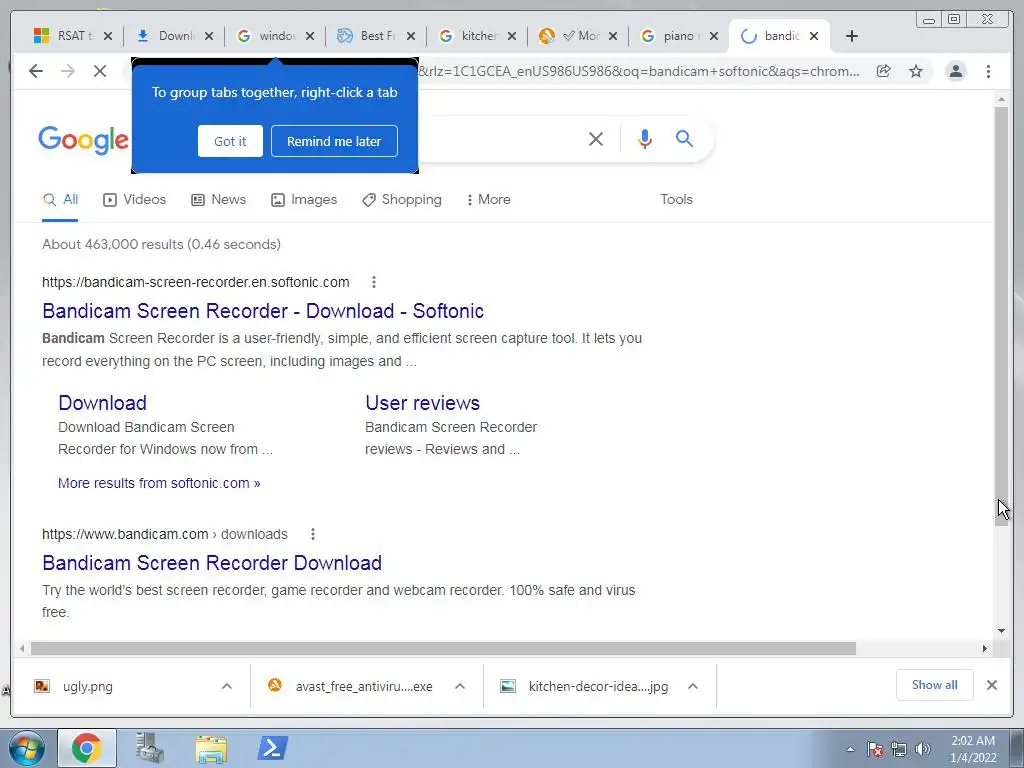Dismiss tab group tip with Got it
Screen dimensions: 1024x768
230,141
